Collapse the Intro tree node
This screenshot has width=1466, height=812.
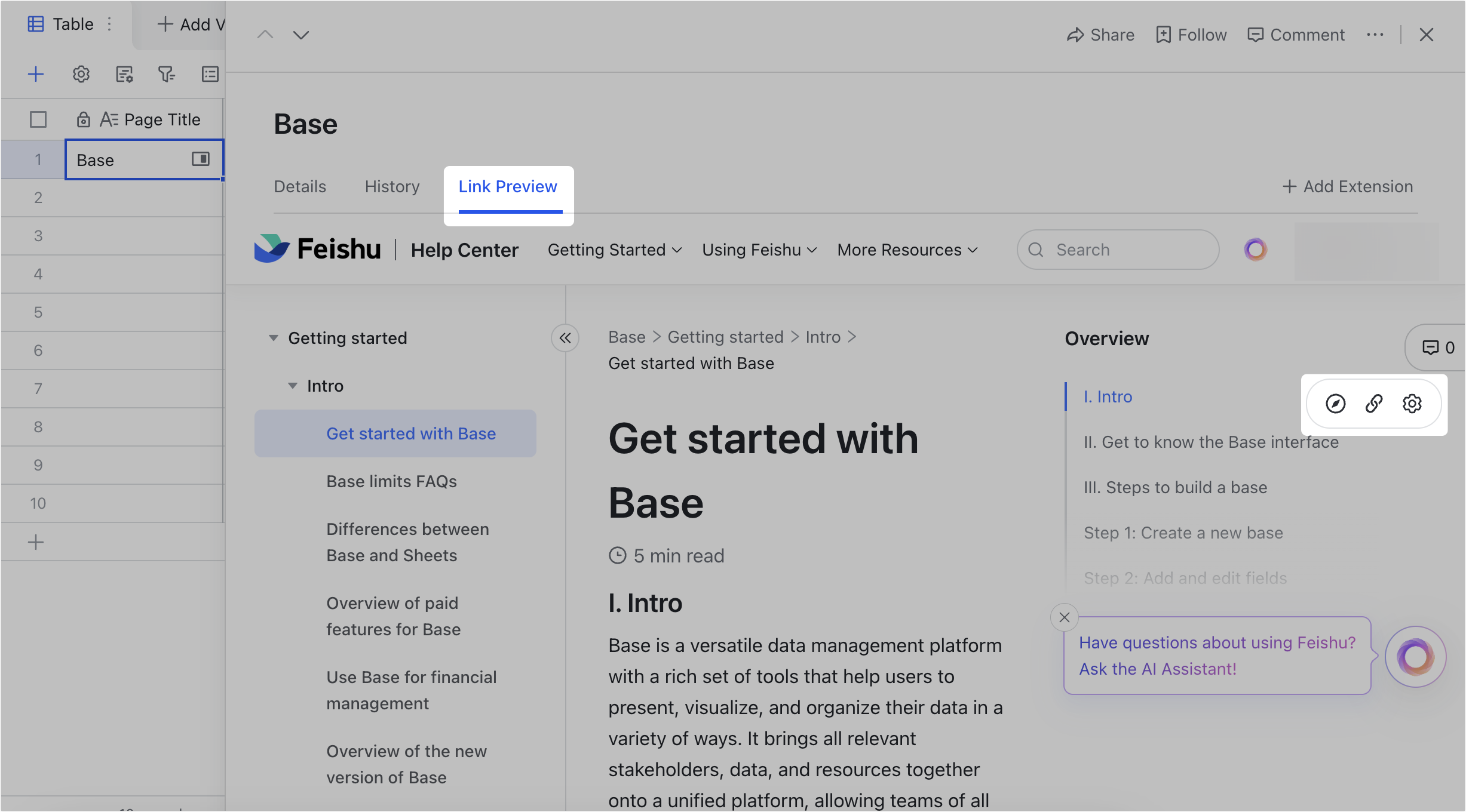[293, 386]
